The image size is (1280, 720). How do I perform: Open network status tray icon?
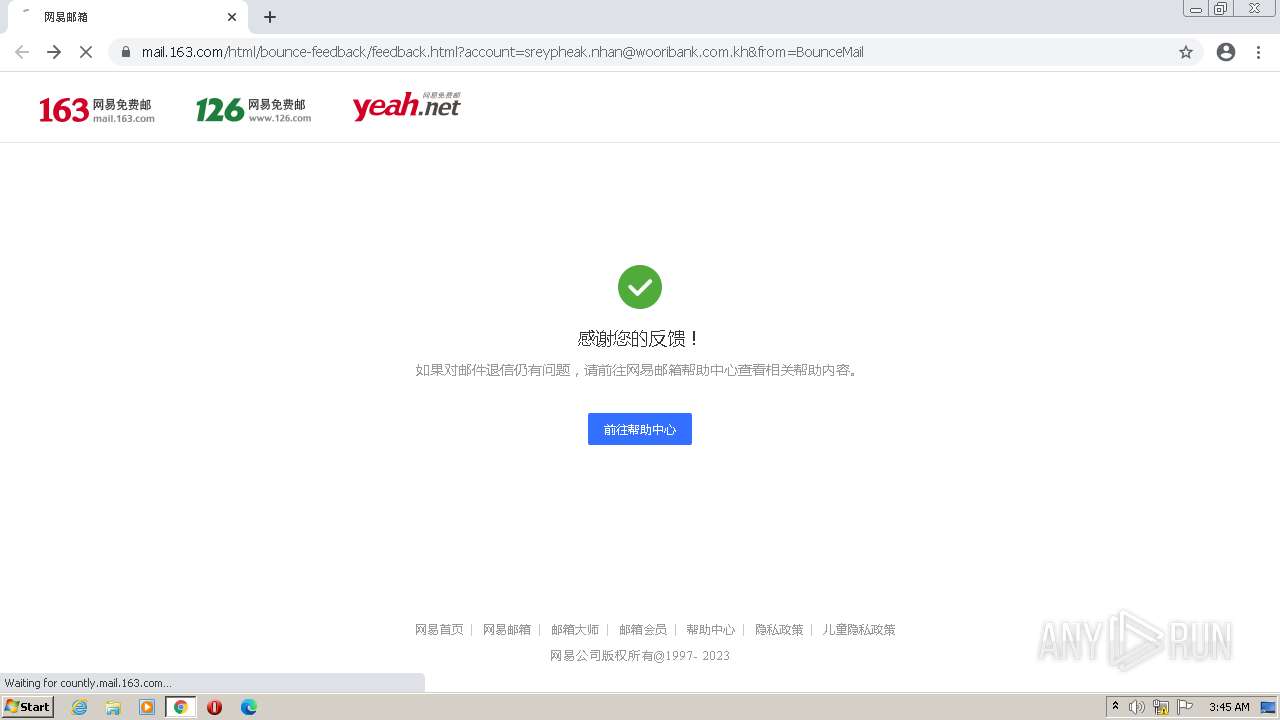tap(1161, 707)
